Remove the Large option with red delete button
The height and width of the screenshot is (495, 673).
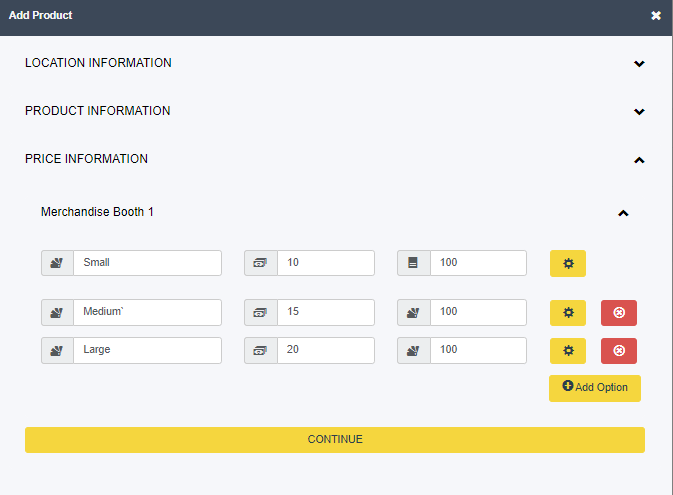coord(618,350)
